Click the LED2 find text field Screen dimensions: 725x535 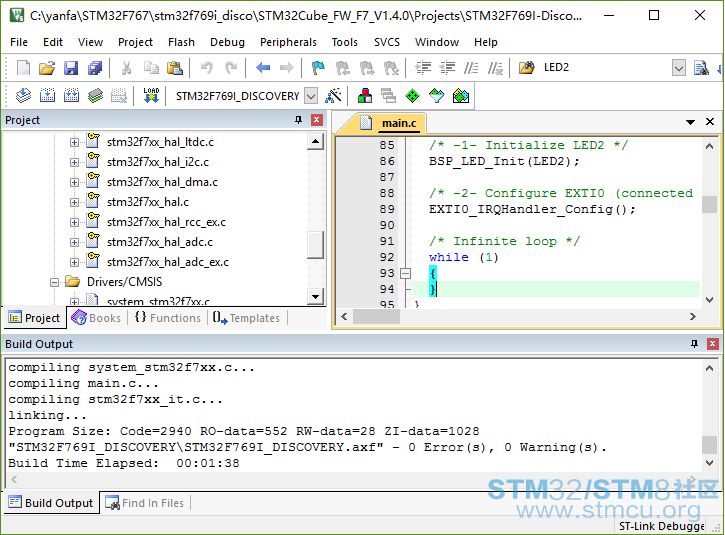(x=606, y=68)
